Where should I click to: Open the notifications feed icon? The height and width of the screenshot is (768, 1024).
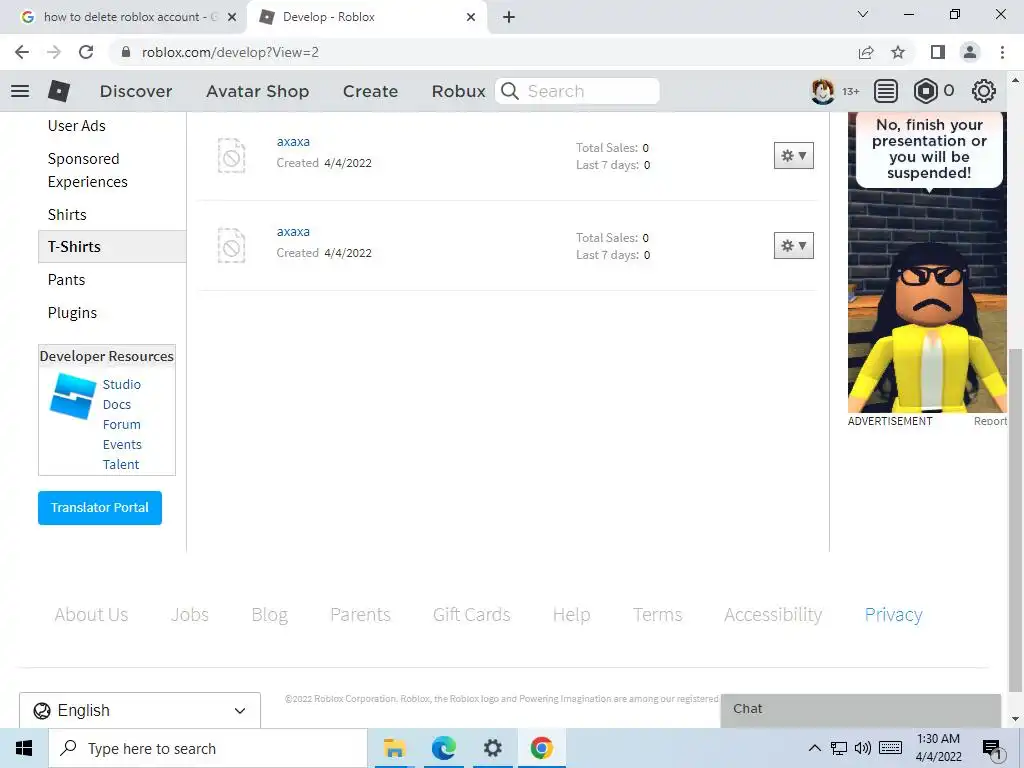886,91
